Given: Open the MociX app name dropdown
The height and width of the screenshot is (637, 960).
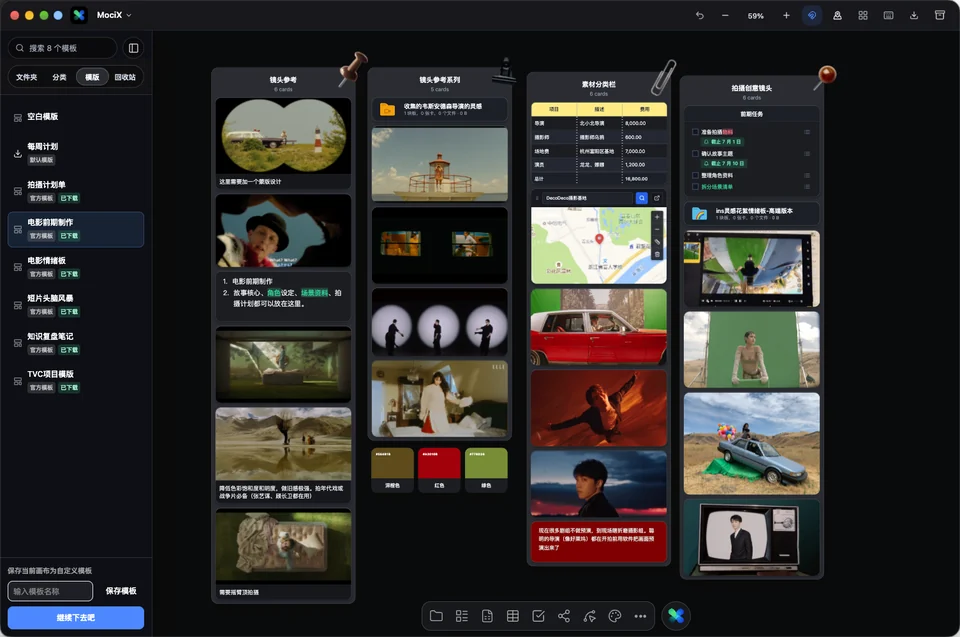Looking at the screenshot, I should 113,15.
